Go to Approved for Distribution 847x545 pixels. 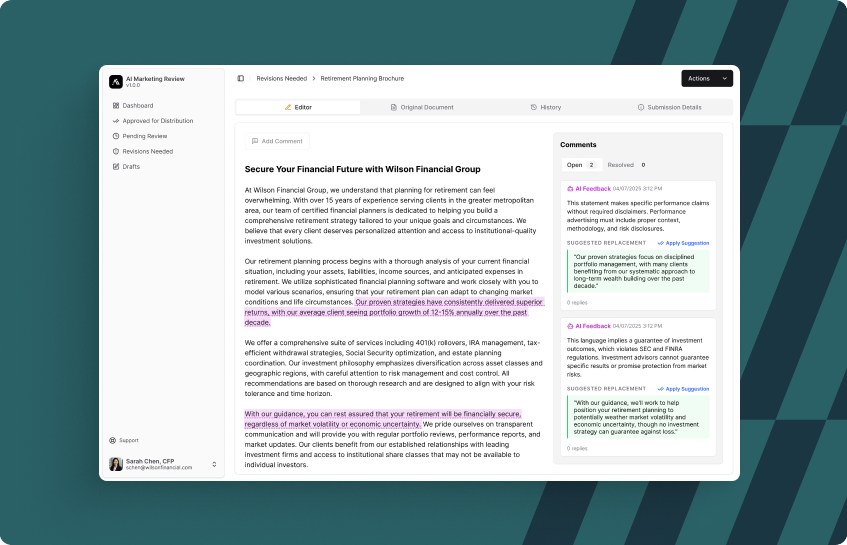[x=158, y=120]
